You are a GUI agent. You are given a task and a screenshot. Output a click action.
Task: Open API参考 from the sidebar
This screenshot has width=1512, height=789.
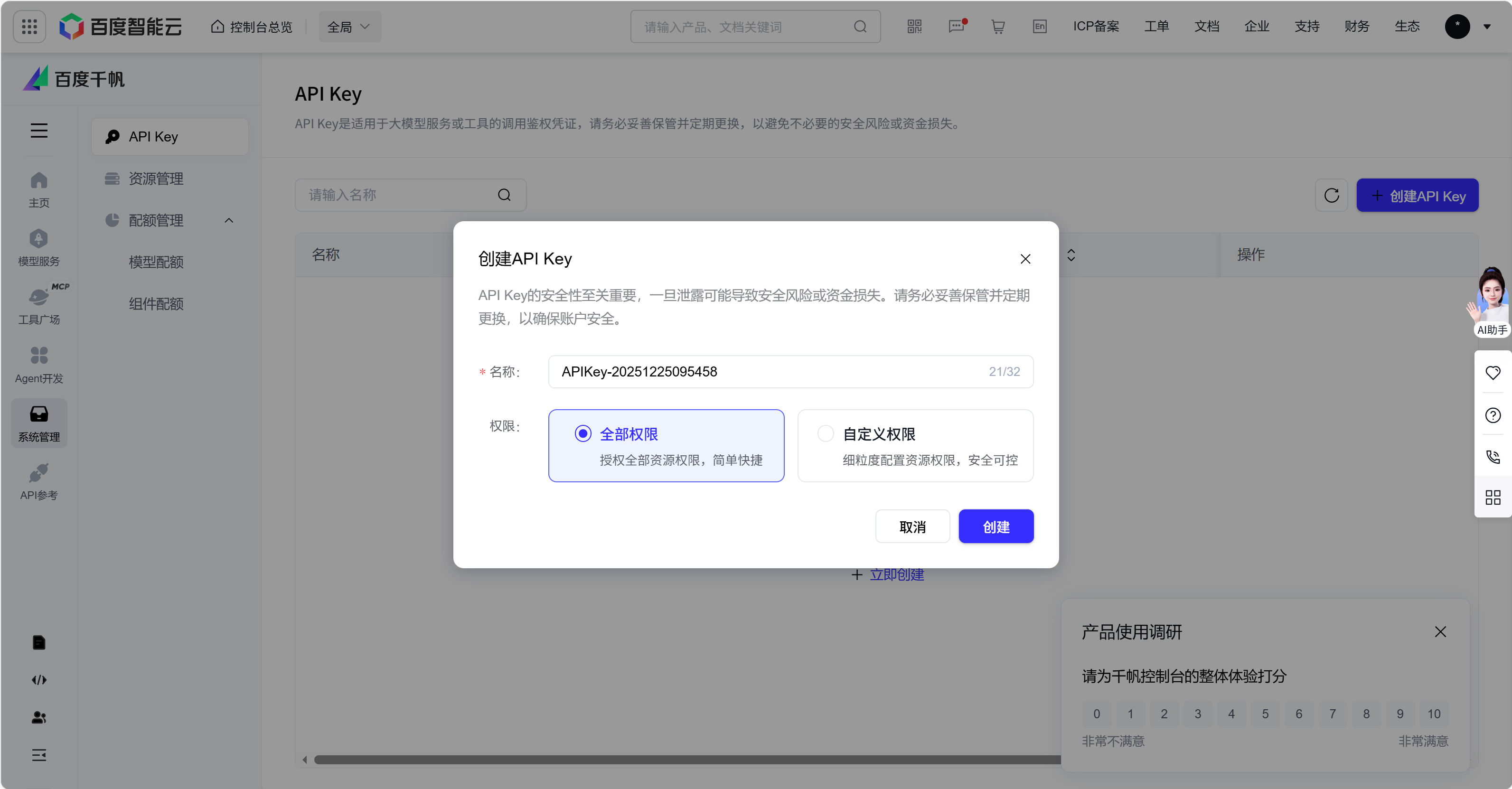point(39,480)
